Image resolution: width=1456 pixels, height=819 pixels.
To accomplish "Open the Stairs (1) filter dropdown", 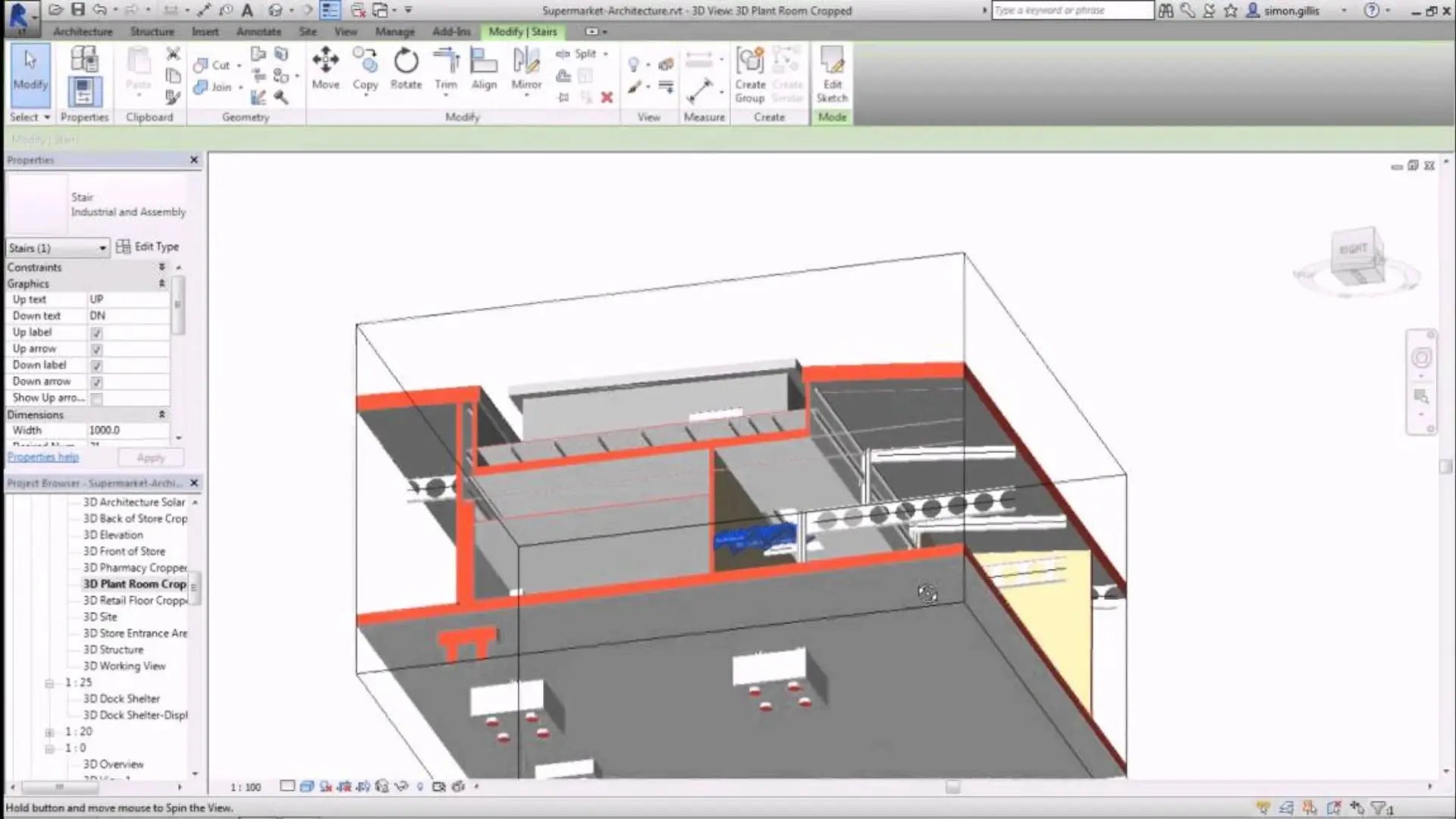I will coord(102,248).
